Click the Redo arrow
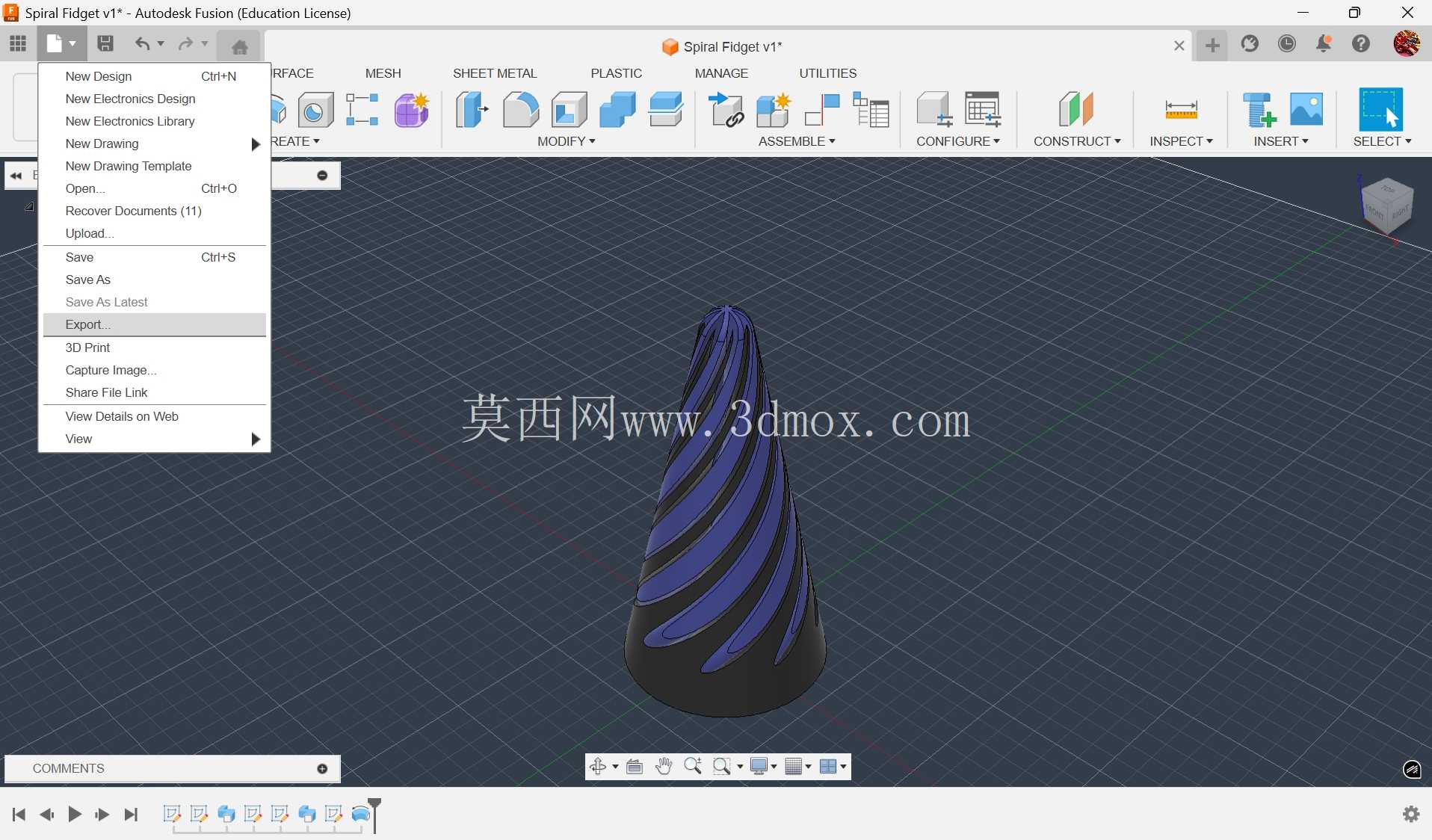 click(185, 44)
